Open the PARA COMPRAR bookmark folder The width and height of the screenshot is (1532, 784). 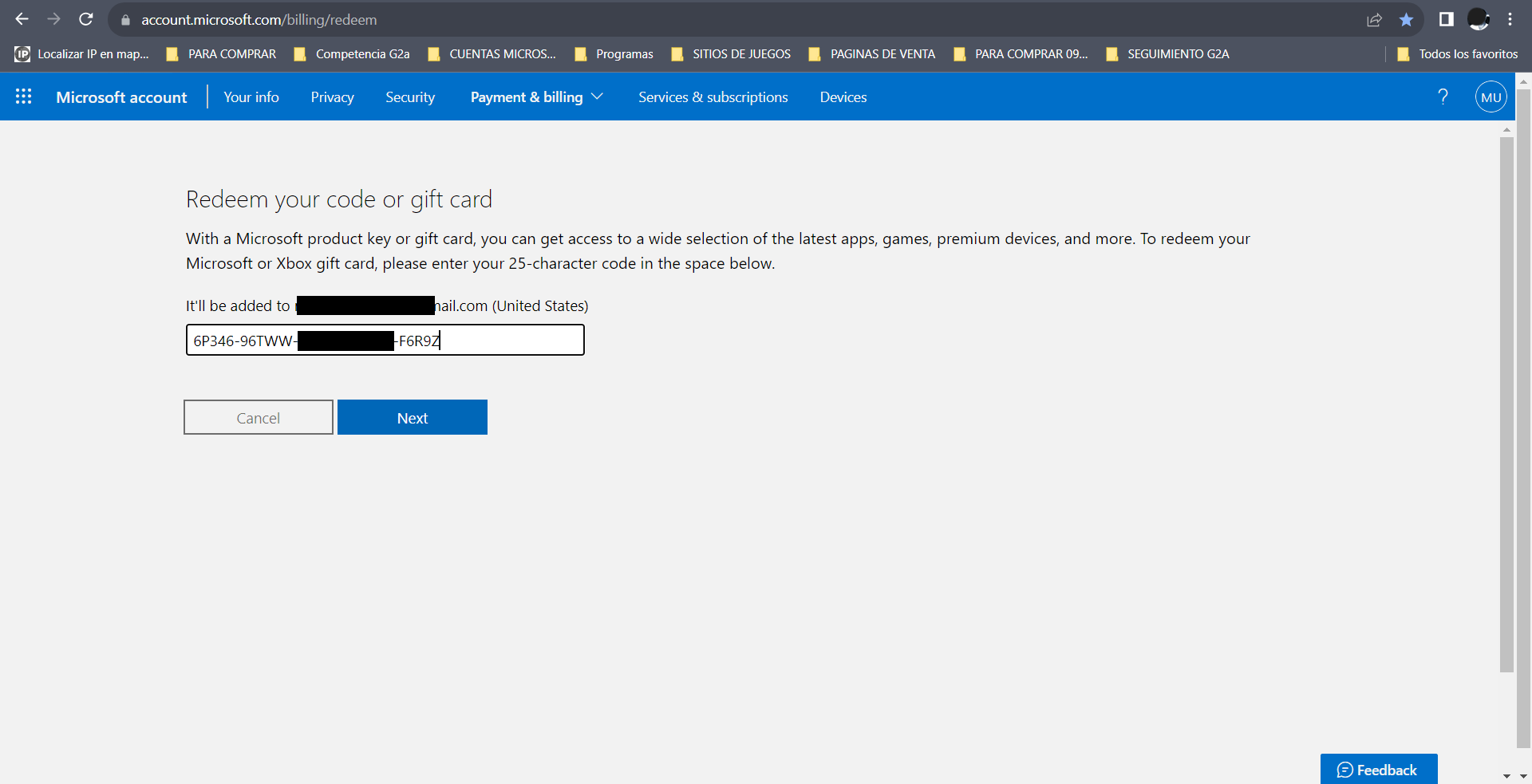tap(222, 54)
